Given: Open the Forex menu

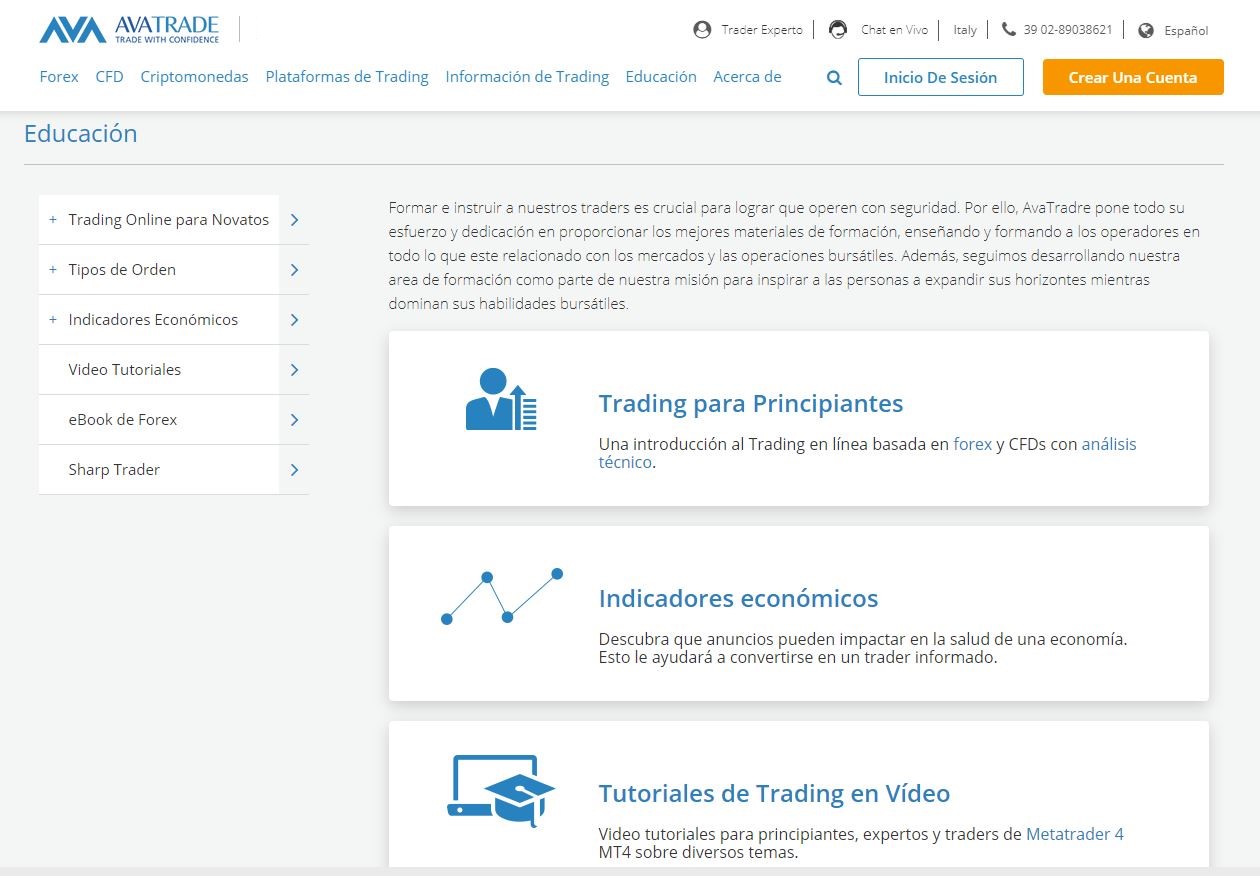Looking at the screenshot, I should pyautogui.click(x=59, y=77).
